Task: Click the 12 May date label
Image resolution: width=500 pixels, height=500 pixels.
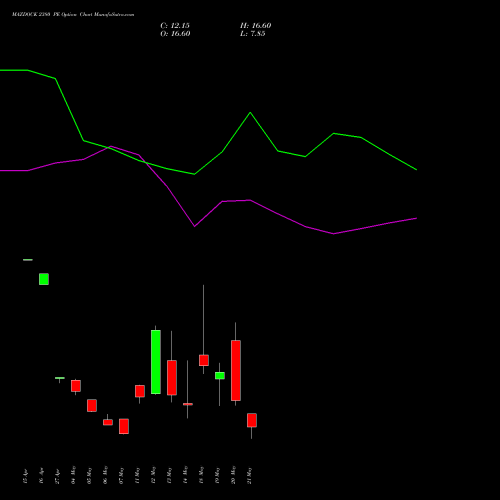Action: (x=153, y=475)
